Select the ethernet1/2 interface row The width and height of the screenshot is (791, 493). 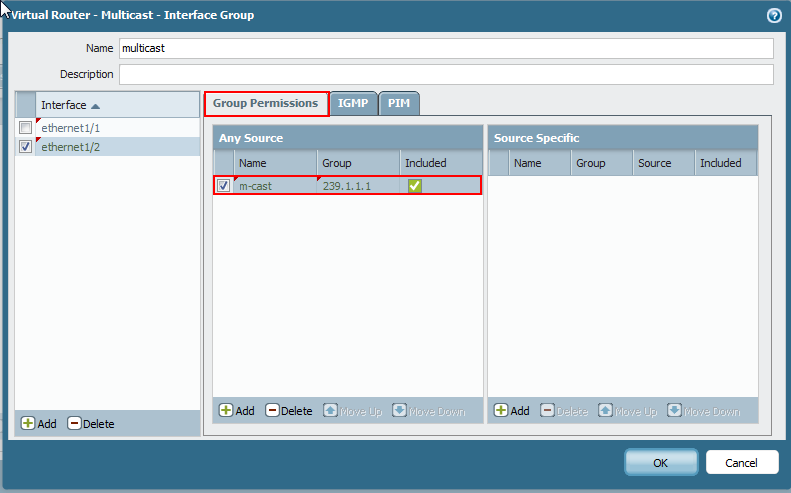point(107,147)
